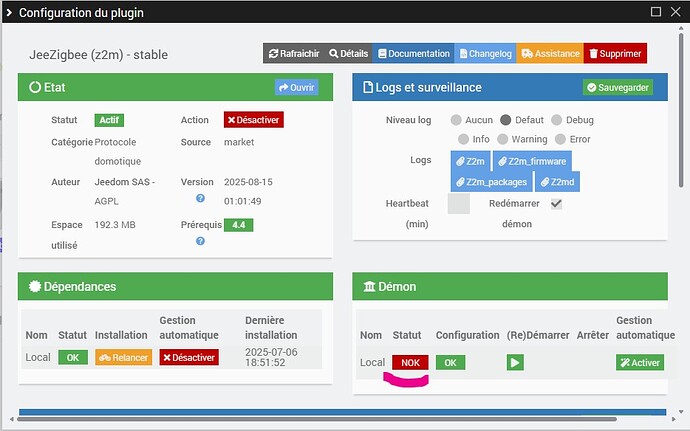Click the JeeZigbee (z2m) - stable title
Screen dimensions: 690x431
tap(99, 55)
